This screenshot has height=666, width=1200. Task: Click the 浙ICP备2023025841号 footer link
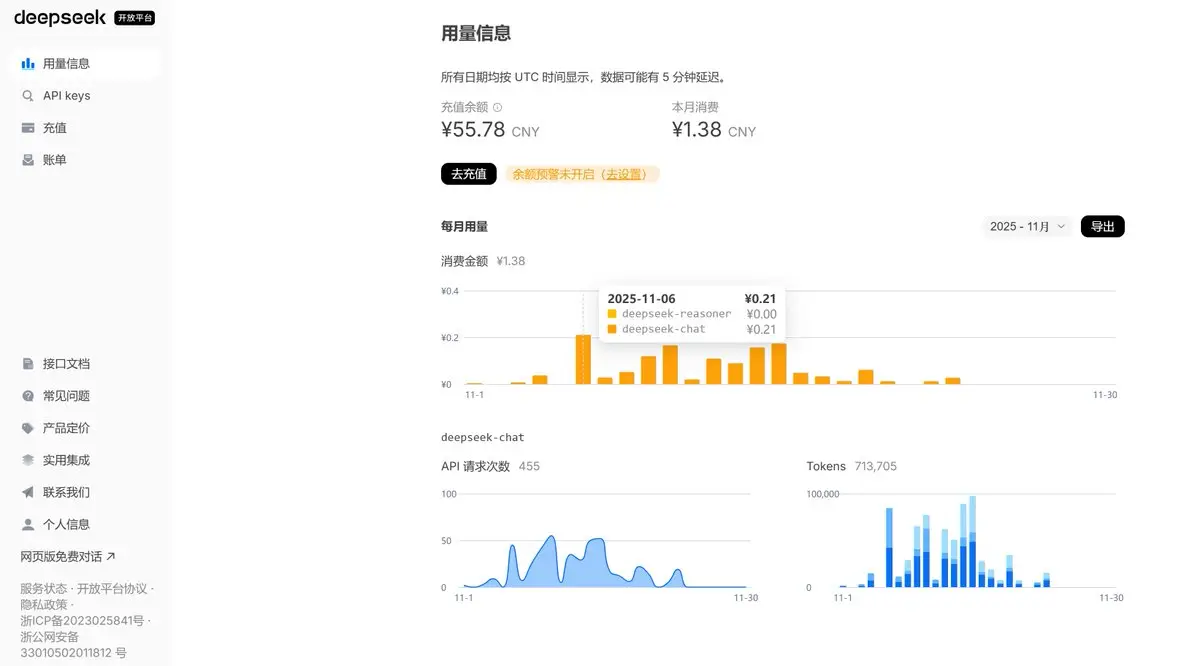(82, 620)
